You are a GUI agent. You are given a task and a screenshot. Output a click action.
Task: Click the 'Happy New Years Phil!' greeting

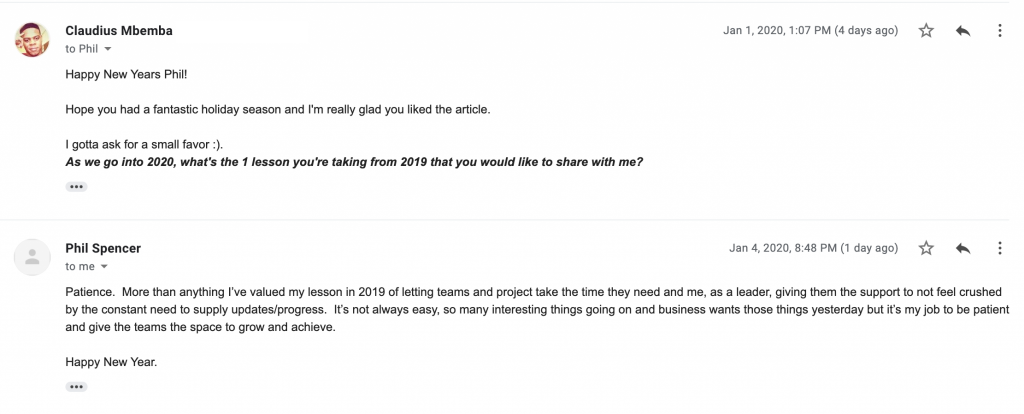[x=123, y=74]
